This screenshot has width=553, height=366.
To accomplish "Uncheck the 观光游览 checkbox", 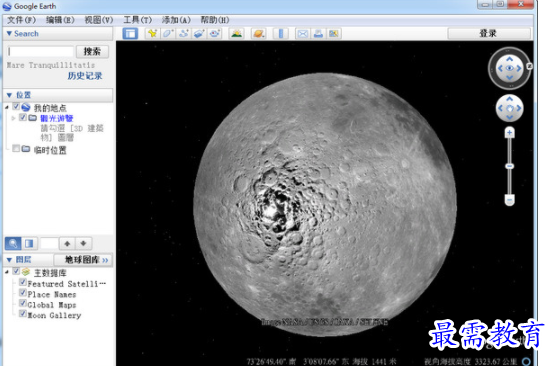I will click(23, 117).
